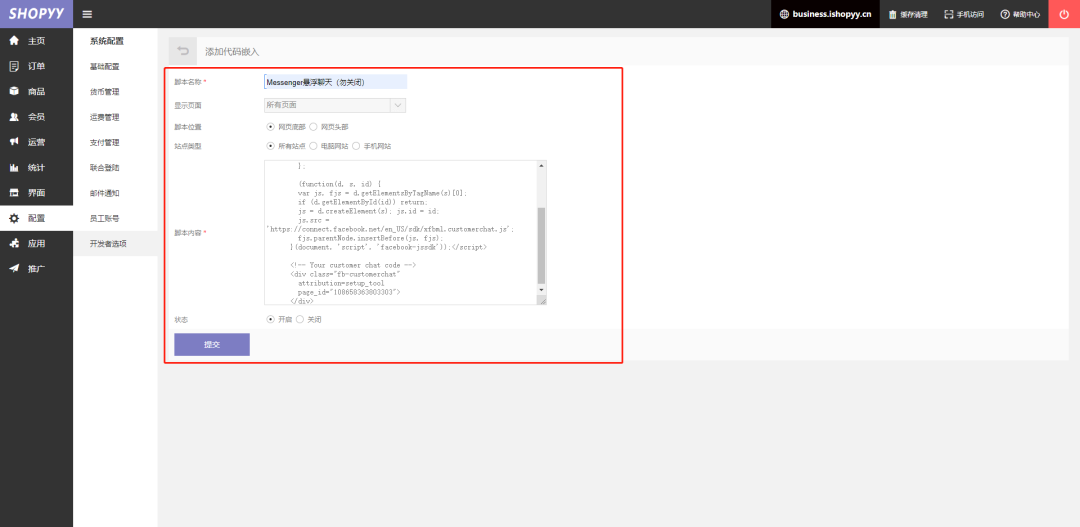The height and width of the screenshot is (527, 1080).
Task: Focus the 脚本名称 script name input field
Action: pyautogui.click(x=335, y=82)
